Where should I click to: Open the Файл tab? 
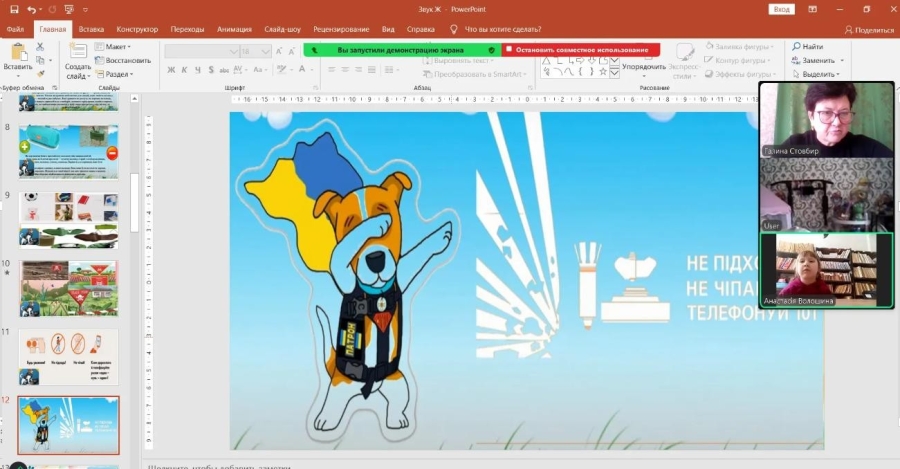15,29
